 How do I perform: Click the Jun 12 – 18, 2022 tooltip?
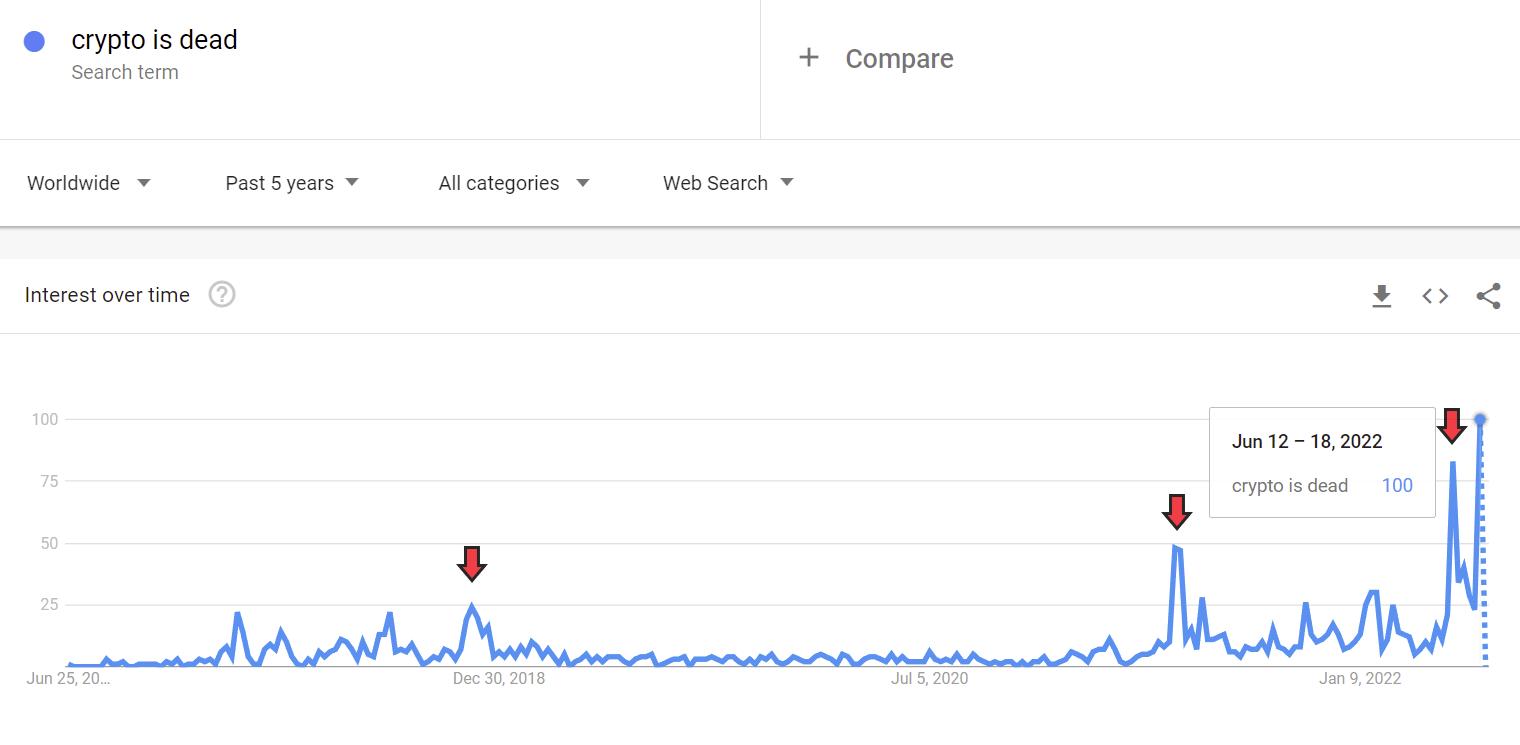pos(1321,462)
